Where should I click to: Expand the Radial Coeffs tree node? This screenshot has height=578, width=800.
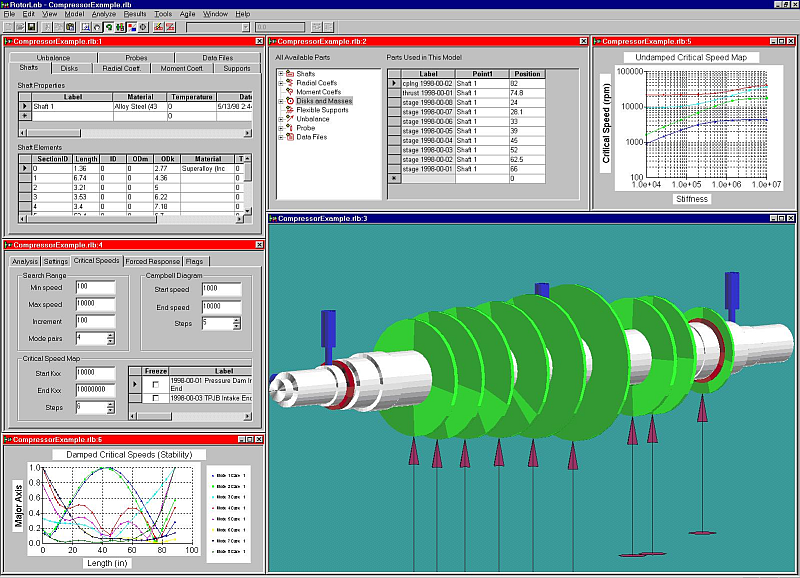click(281, 83)
